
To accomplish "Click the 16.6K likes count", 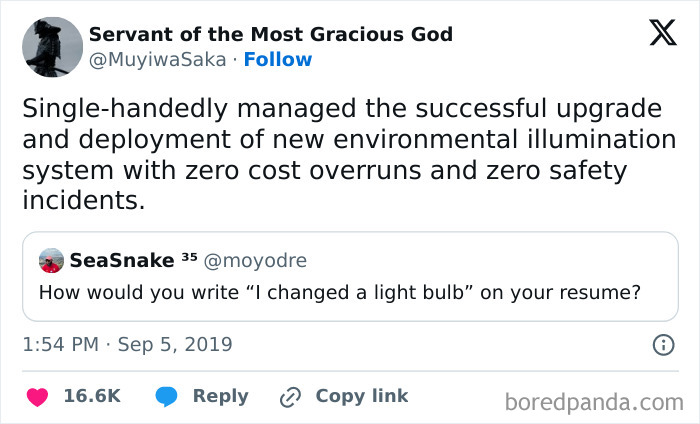I will (92, 396).
